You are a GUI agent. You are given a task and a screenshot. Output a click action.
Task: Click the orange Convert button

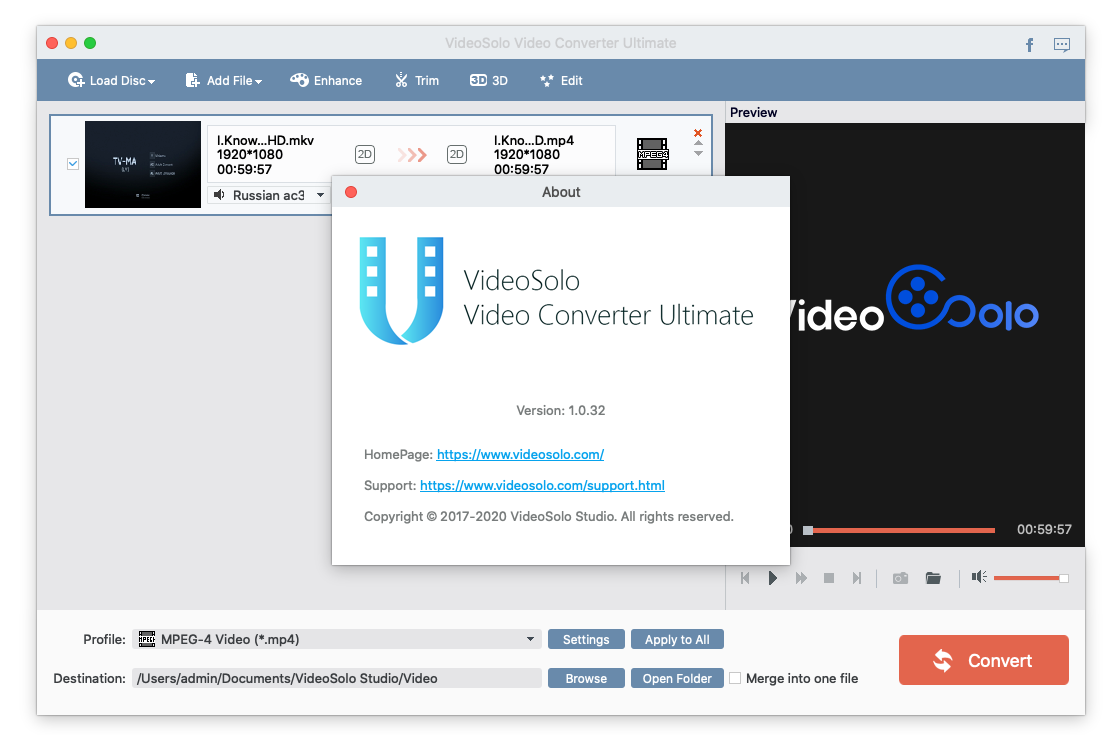pyautogui.click(x=983, y=660)
